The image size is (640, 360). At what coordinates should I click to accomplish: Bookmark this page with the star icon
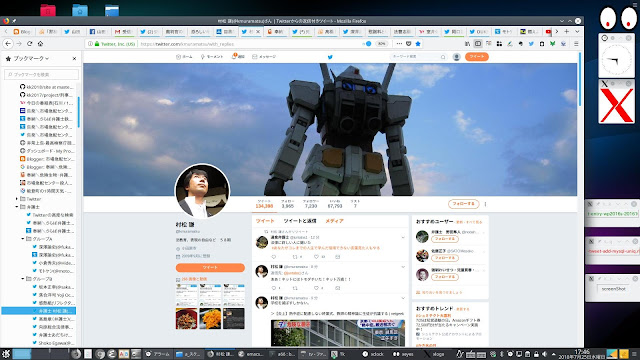pos(418,44)
